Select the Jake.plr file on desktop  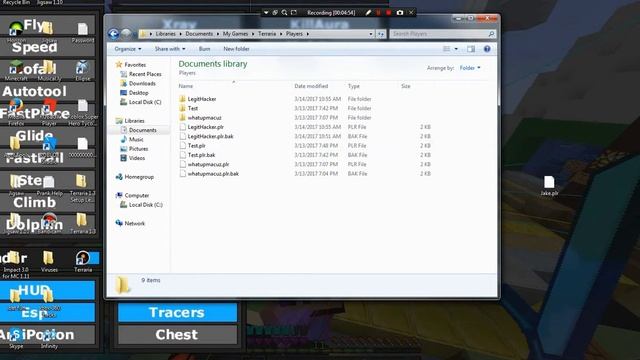549,186
